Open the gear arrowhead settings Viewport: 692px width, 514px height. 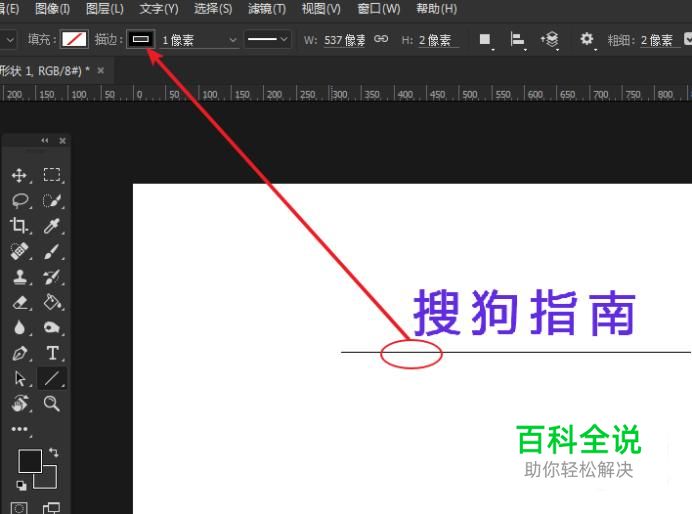587,39
